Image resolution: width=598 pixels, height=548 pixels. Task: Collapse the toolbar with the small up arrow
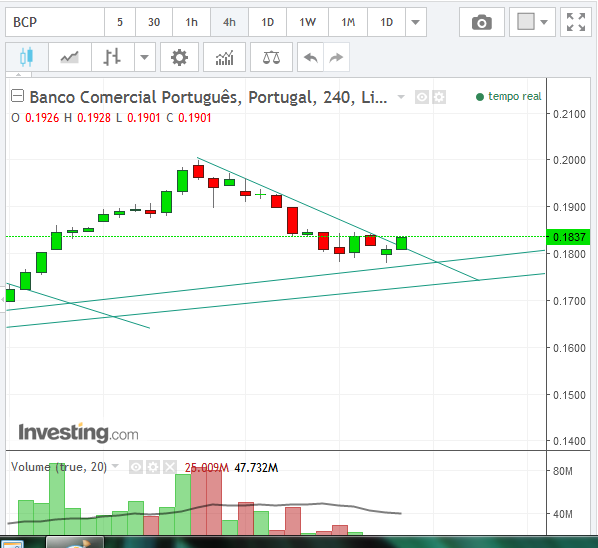18,74
